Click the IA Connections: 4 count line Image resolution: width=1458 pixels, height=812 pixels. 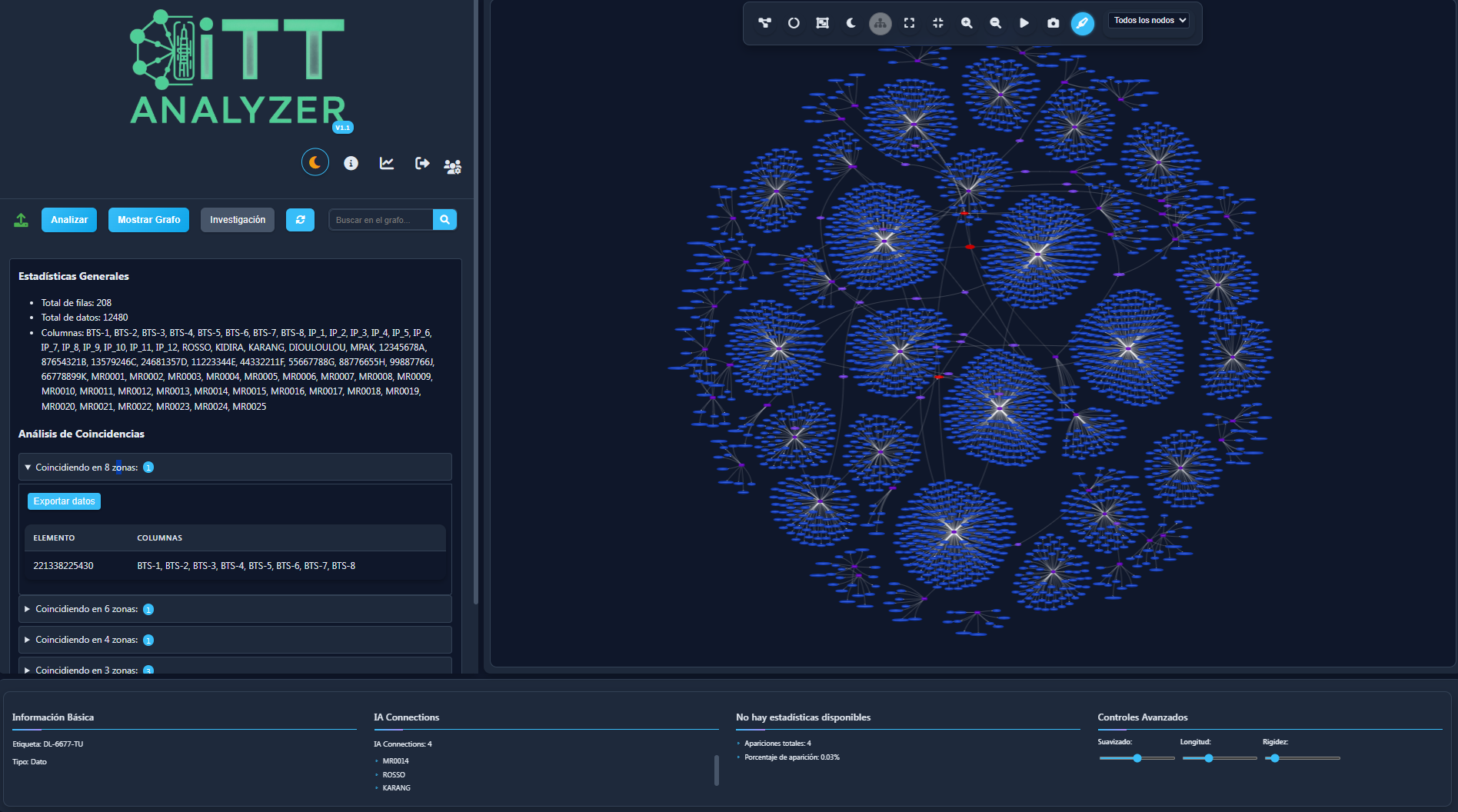point(403,744)
